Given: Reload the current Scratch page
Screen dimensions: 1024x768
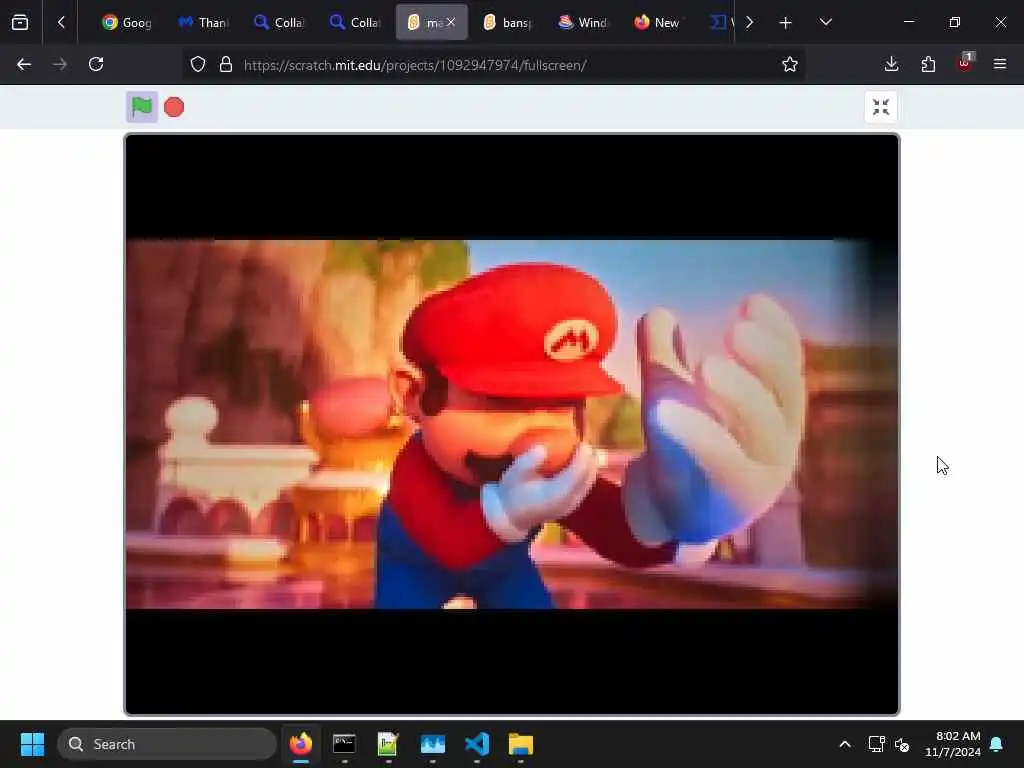Looking at the screenshot, I should coord(96,64).
